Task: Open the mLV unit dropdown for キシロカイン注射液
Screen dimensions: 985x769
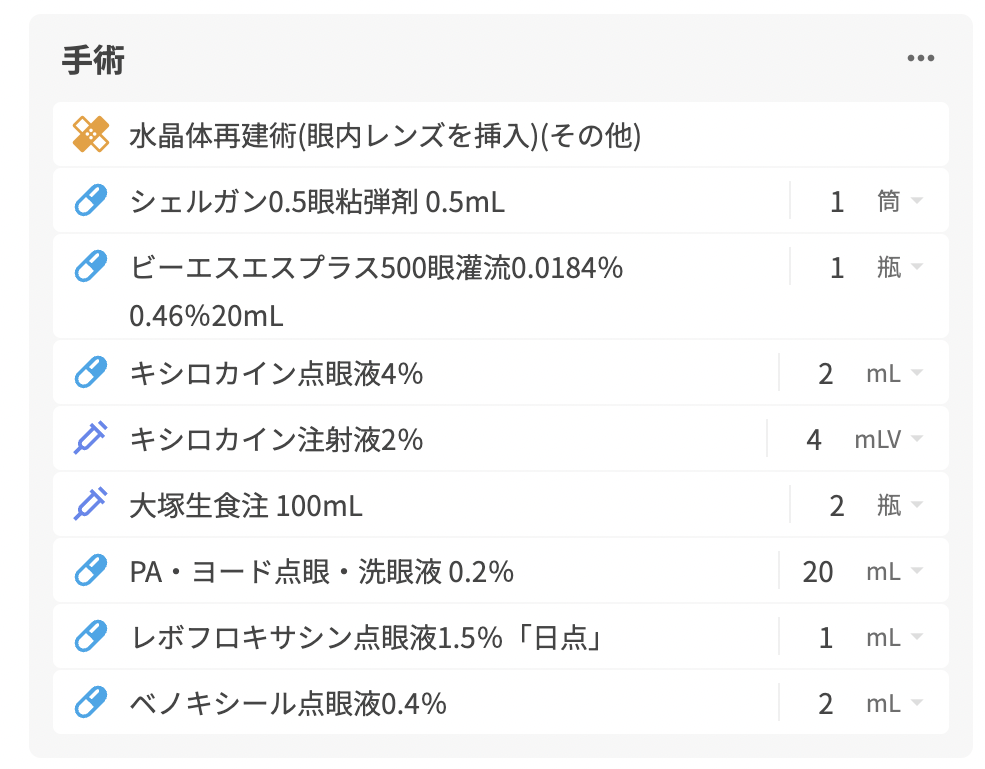Action: coord(888,439)
